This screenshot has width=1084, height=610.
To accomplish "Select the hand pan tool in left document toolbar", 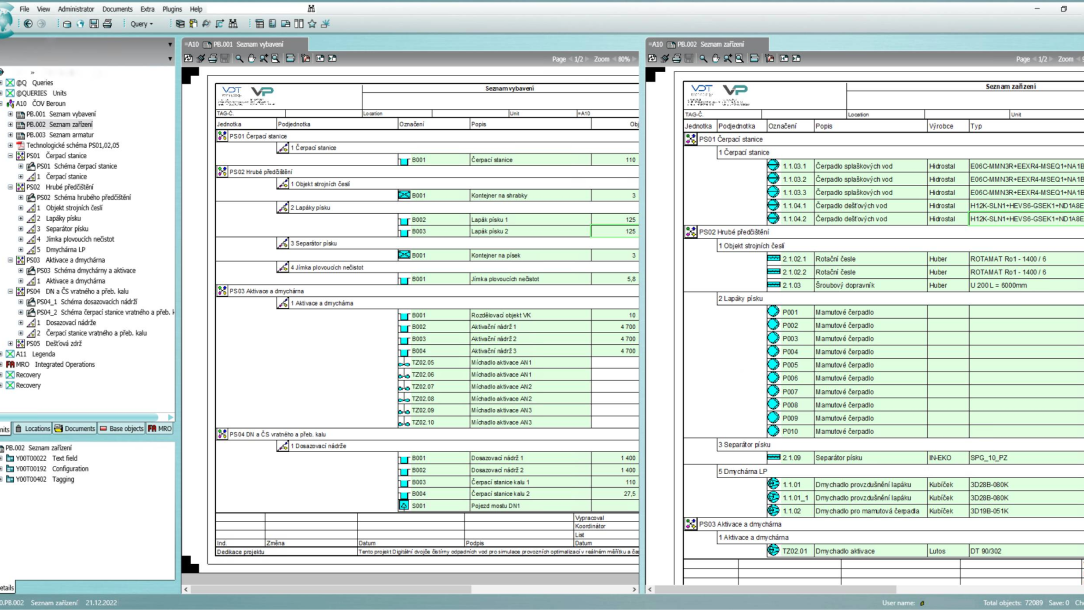I will 252,59.
